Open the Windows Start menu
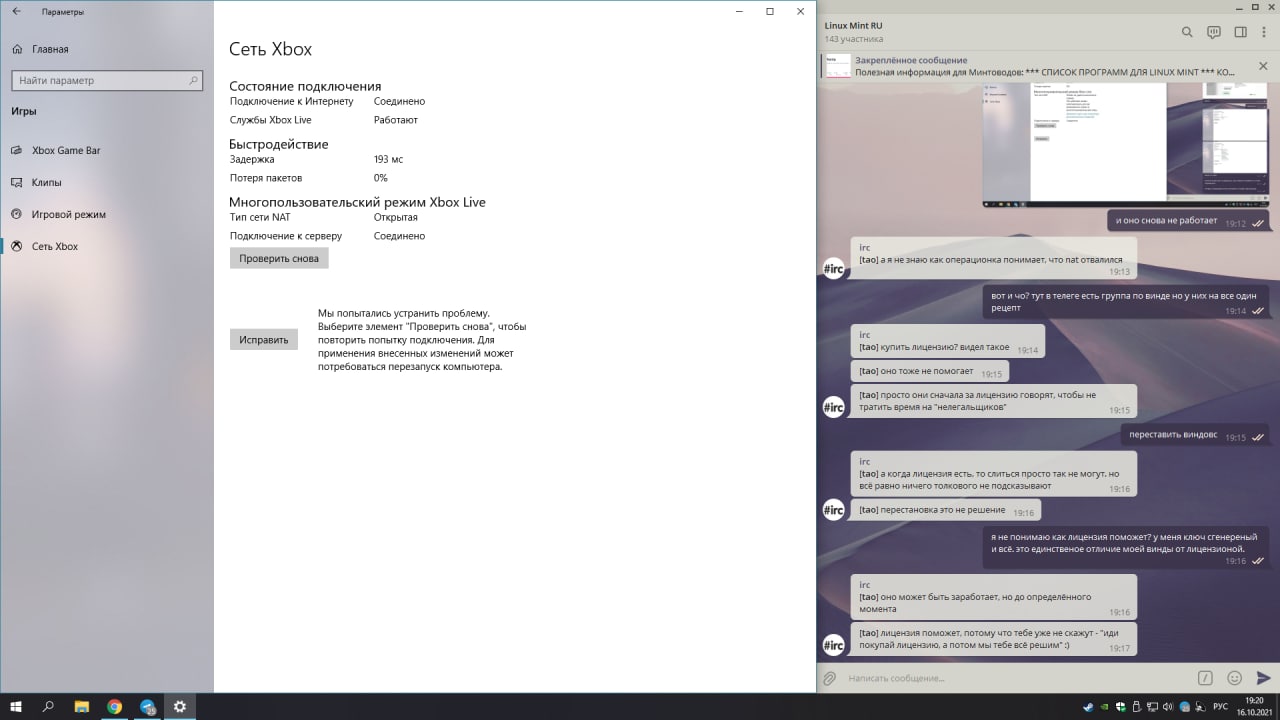The image size is (1280, 720). [x=16, y=706]
